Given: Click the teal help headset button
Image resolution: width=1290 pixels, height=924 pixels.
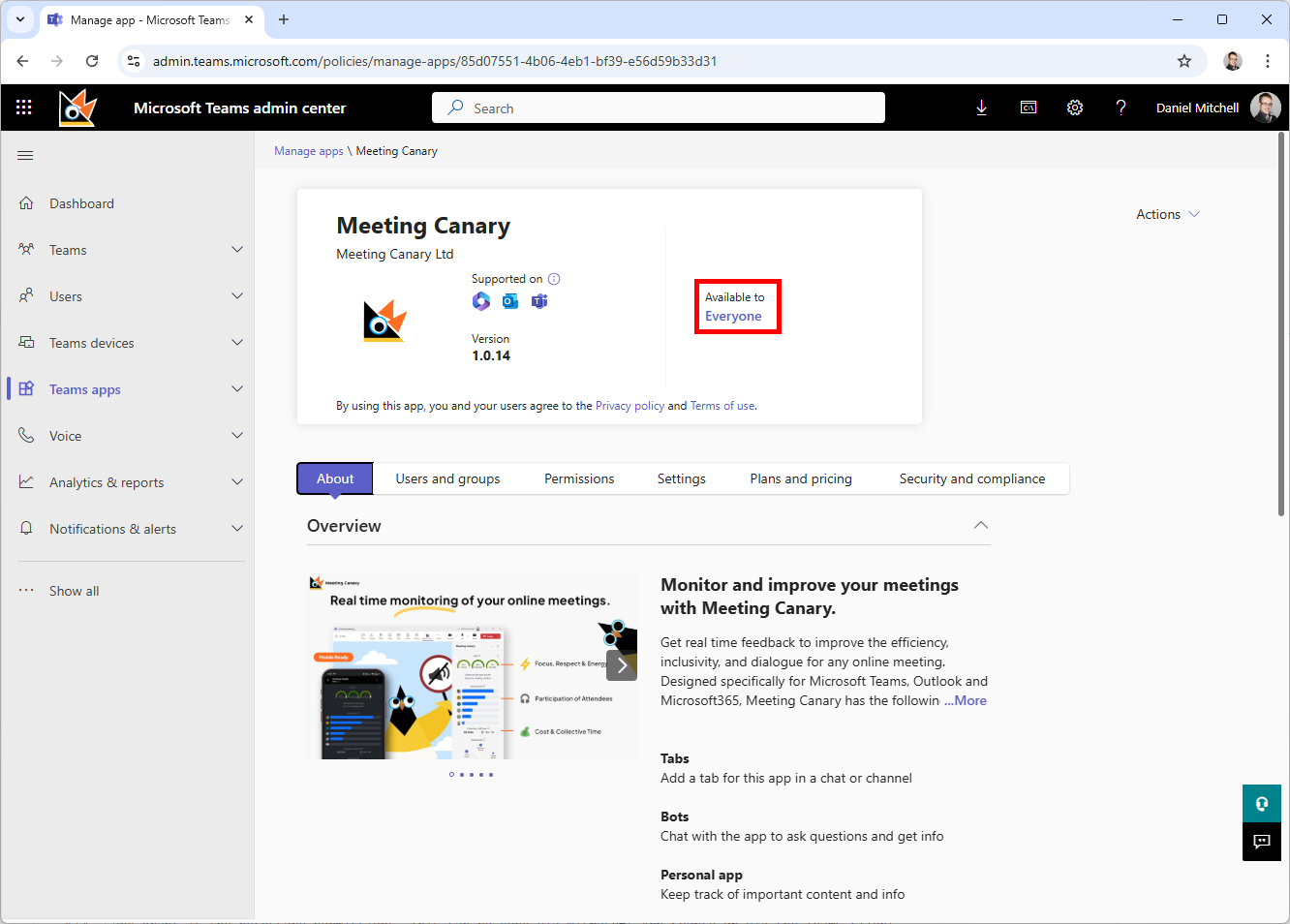Looking at the screenshot, I should (x=1261, y=804).
